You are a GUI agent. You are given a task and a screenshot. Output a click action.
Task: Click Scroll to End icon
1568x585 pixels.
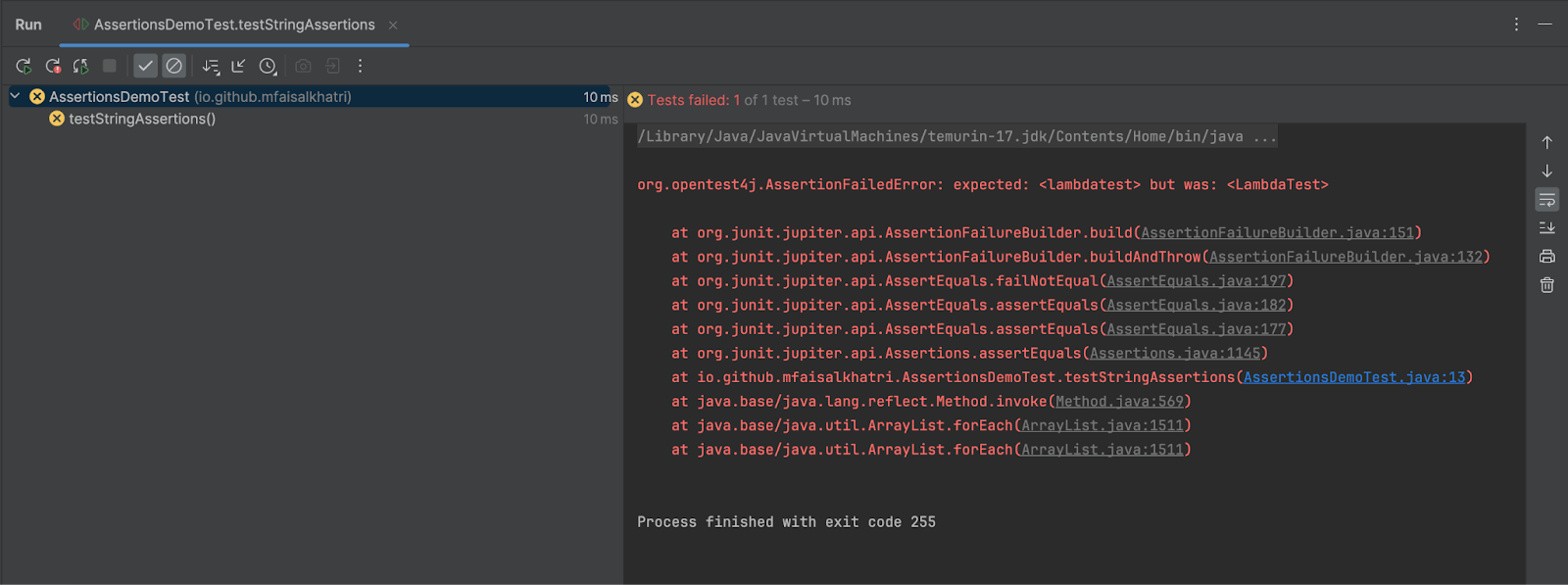1546,227
